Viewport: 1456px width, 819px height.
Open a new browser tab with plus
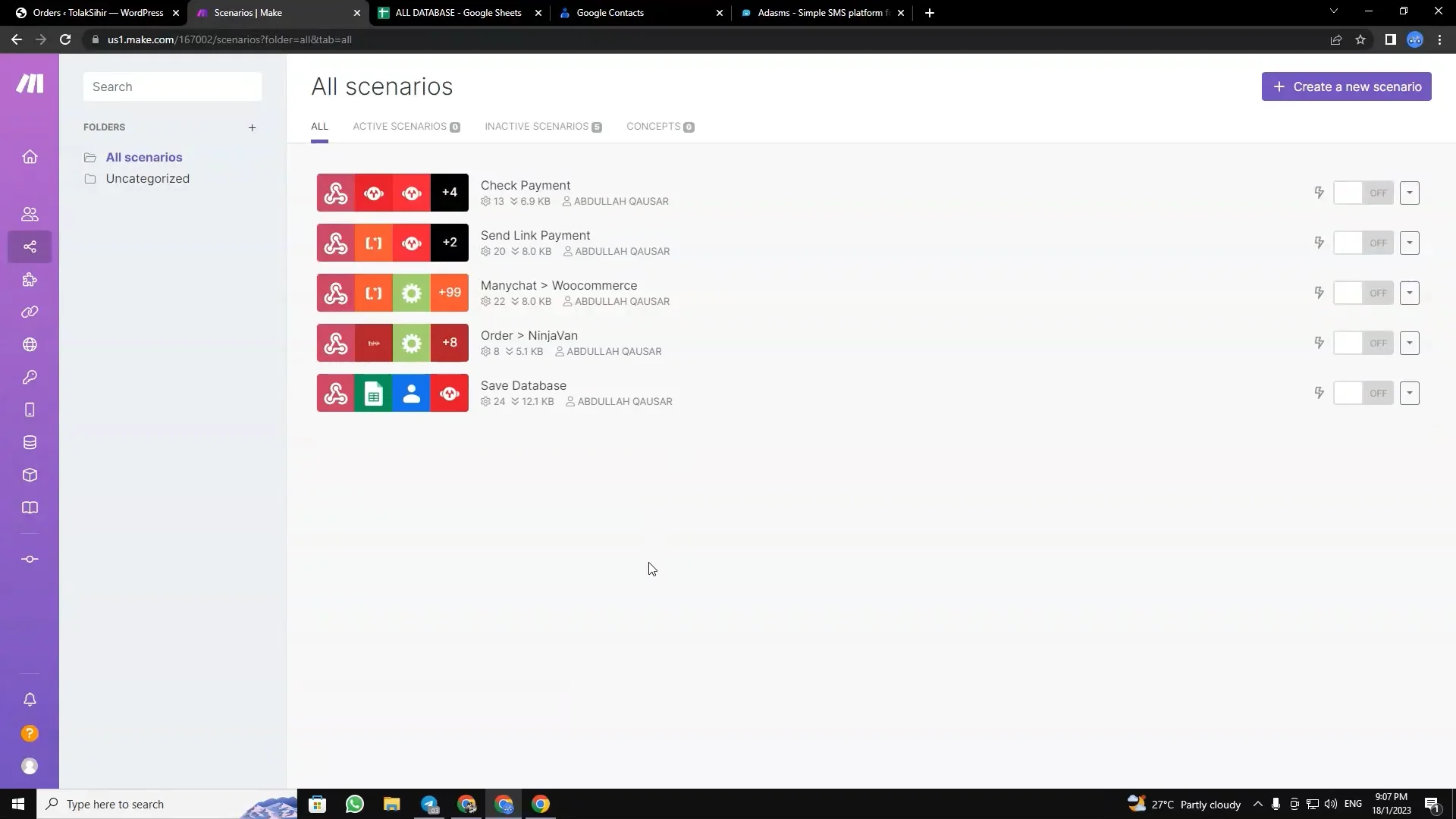tap(930, 13)
